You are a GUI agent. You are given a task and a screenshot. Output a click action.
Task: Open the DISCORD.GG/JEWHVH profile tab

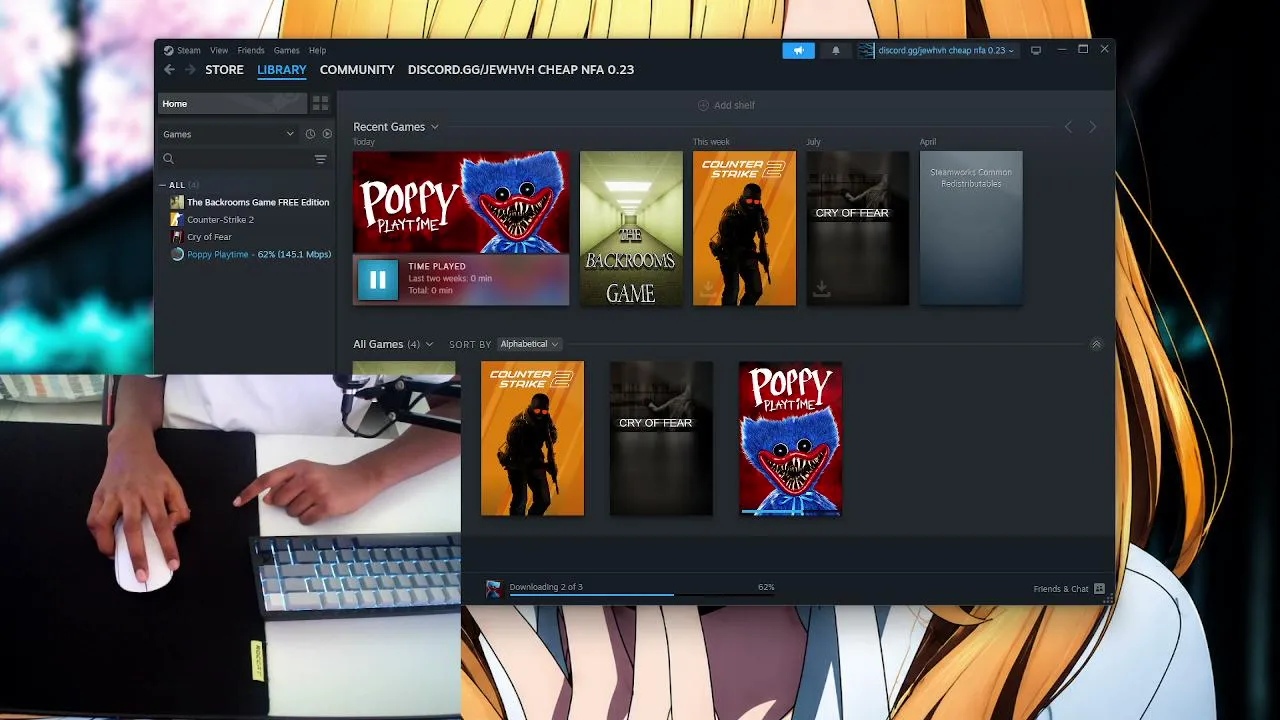(x=521, y=70)
